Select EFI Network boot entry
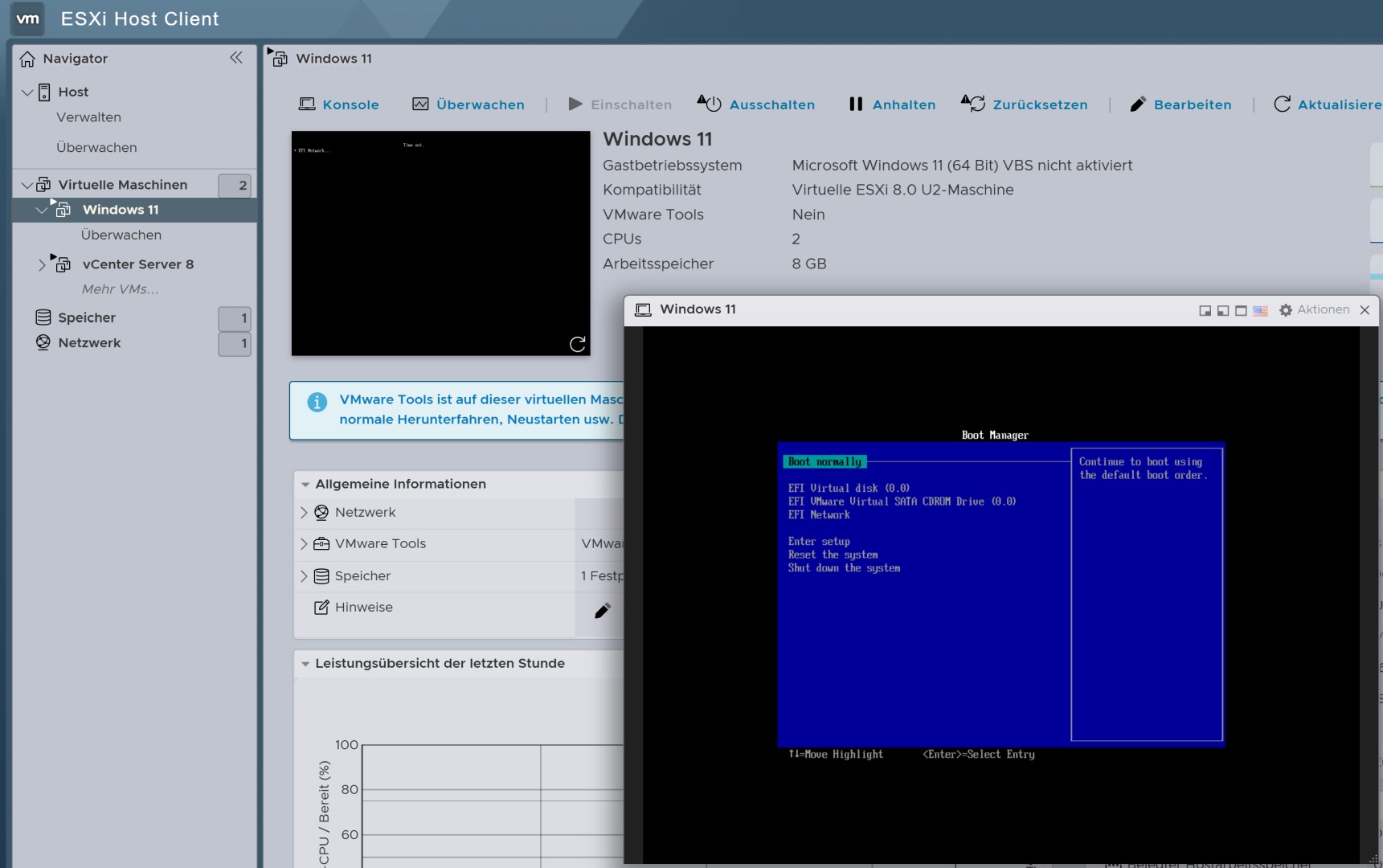This screenshot has width=1383, height=868. (819, 515)
